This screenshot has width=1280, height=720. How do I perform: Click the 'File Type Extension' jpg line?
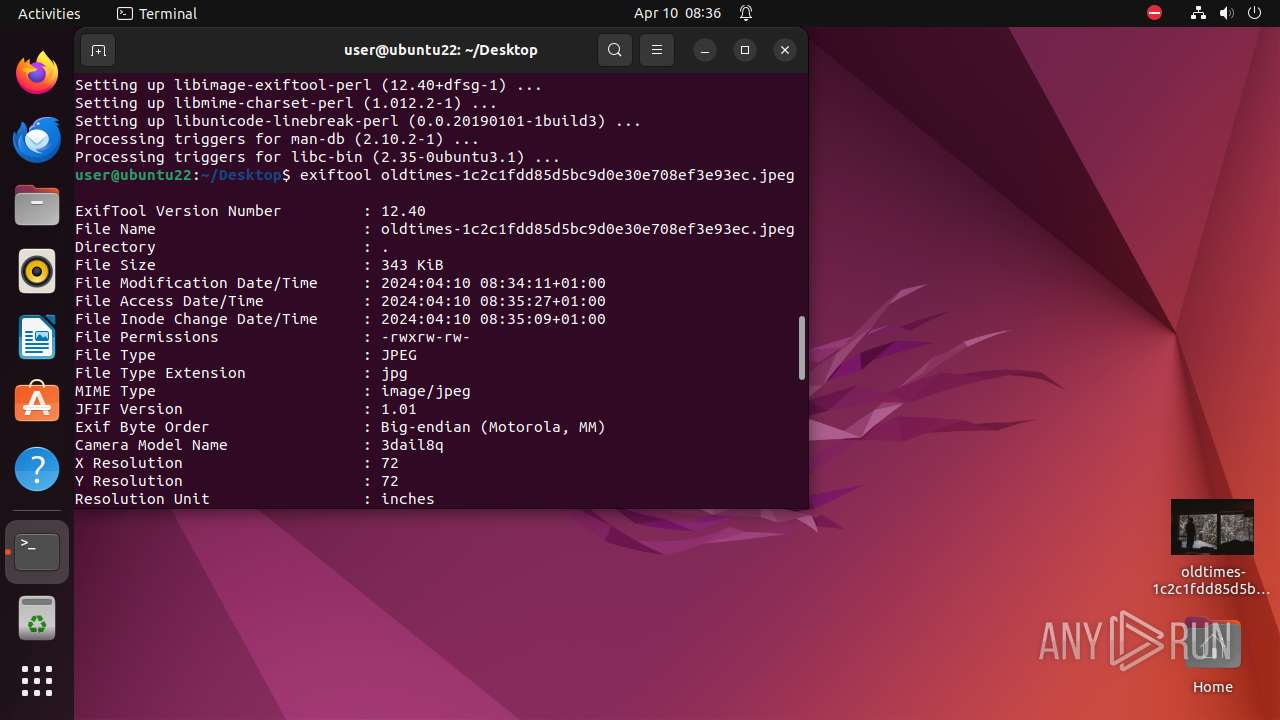241,373
